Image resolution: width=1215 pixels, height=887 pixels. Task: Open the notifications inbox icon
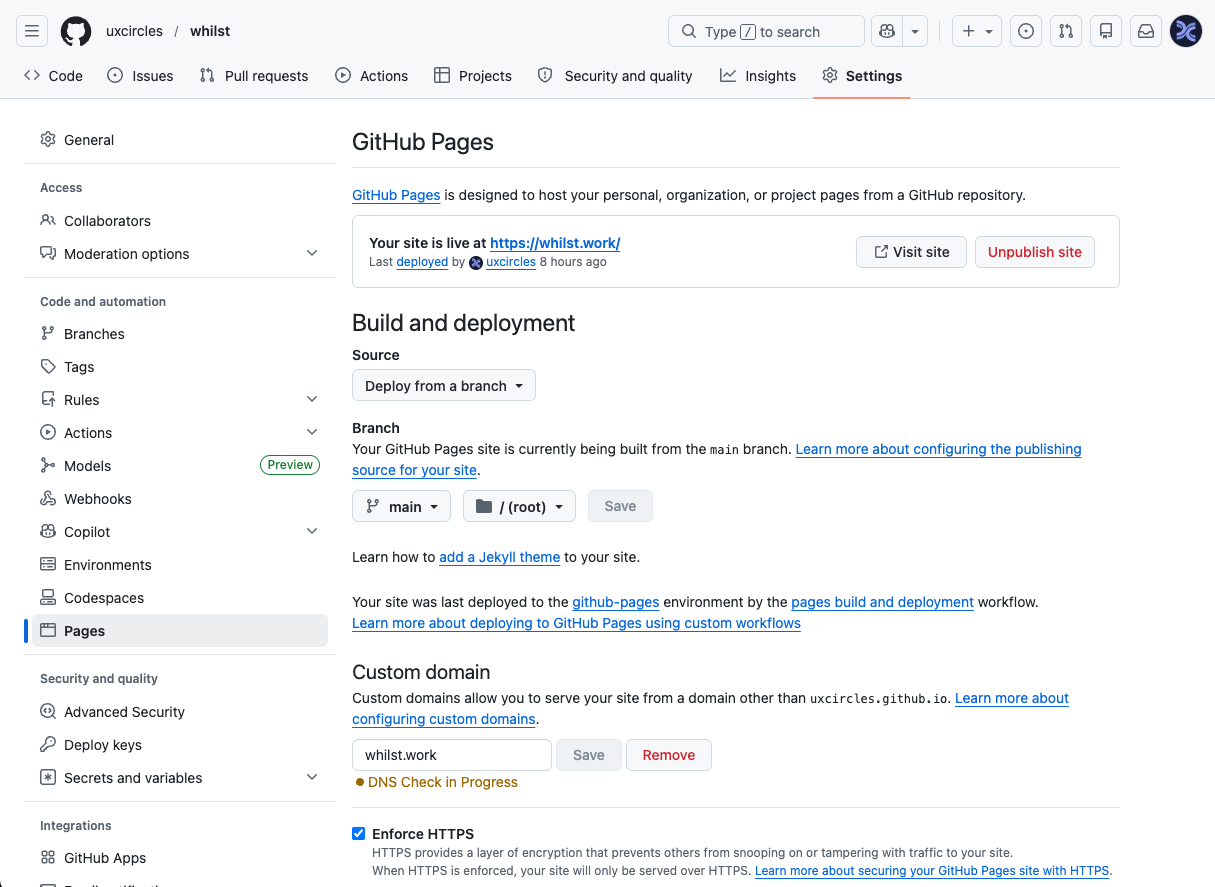click(x=1146, y=31)
